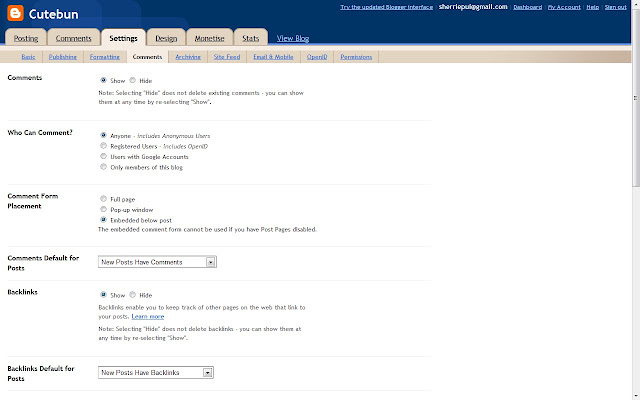Image resolution: width=640 pixels, height=400 pixels.
Task: Go to Site Feed settings sub-tab
Action: pos(227,57)
